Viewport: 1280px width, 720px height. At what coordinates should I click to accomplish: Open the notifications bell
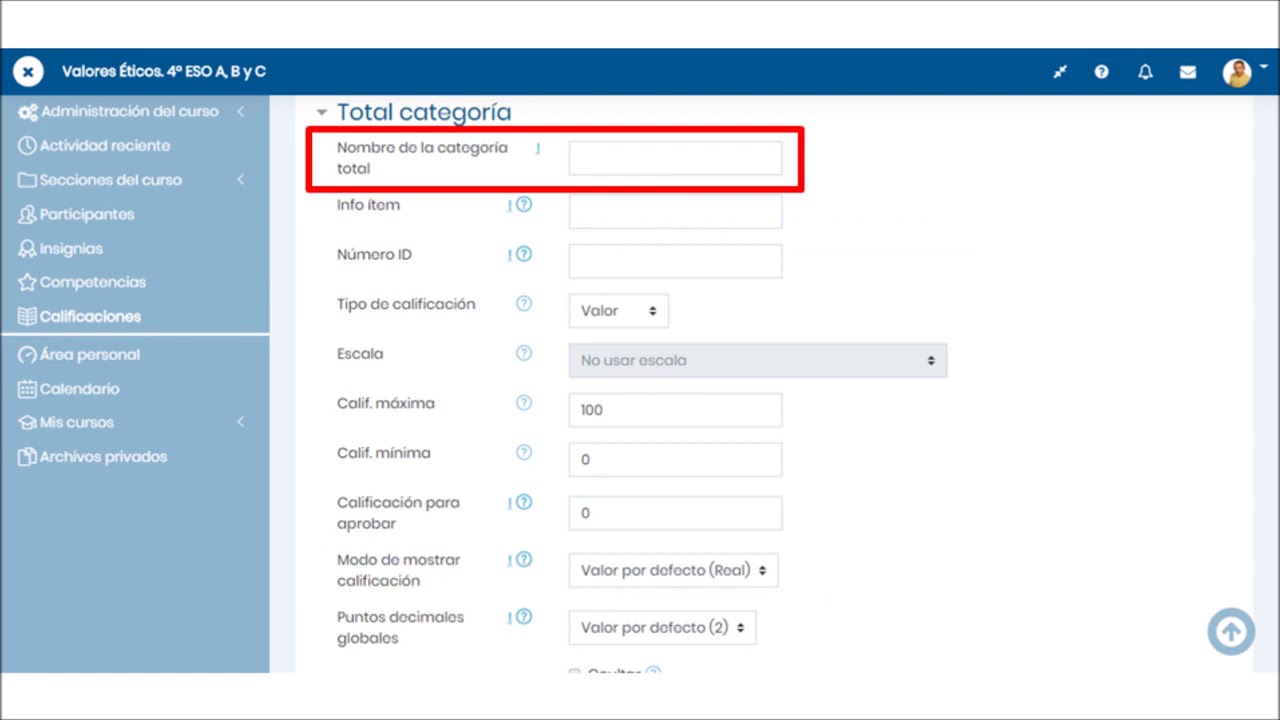click(1145, 72)
